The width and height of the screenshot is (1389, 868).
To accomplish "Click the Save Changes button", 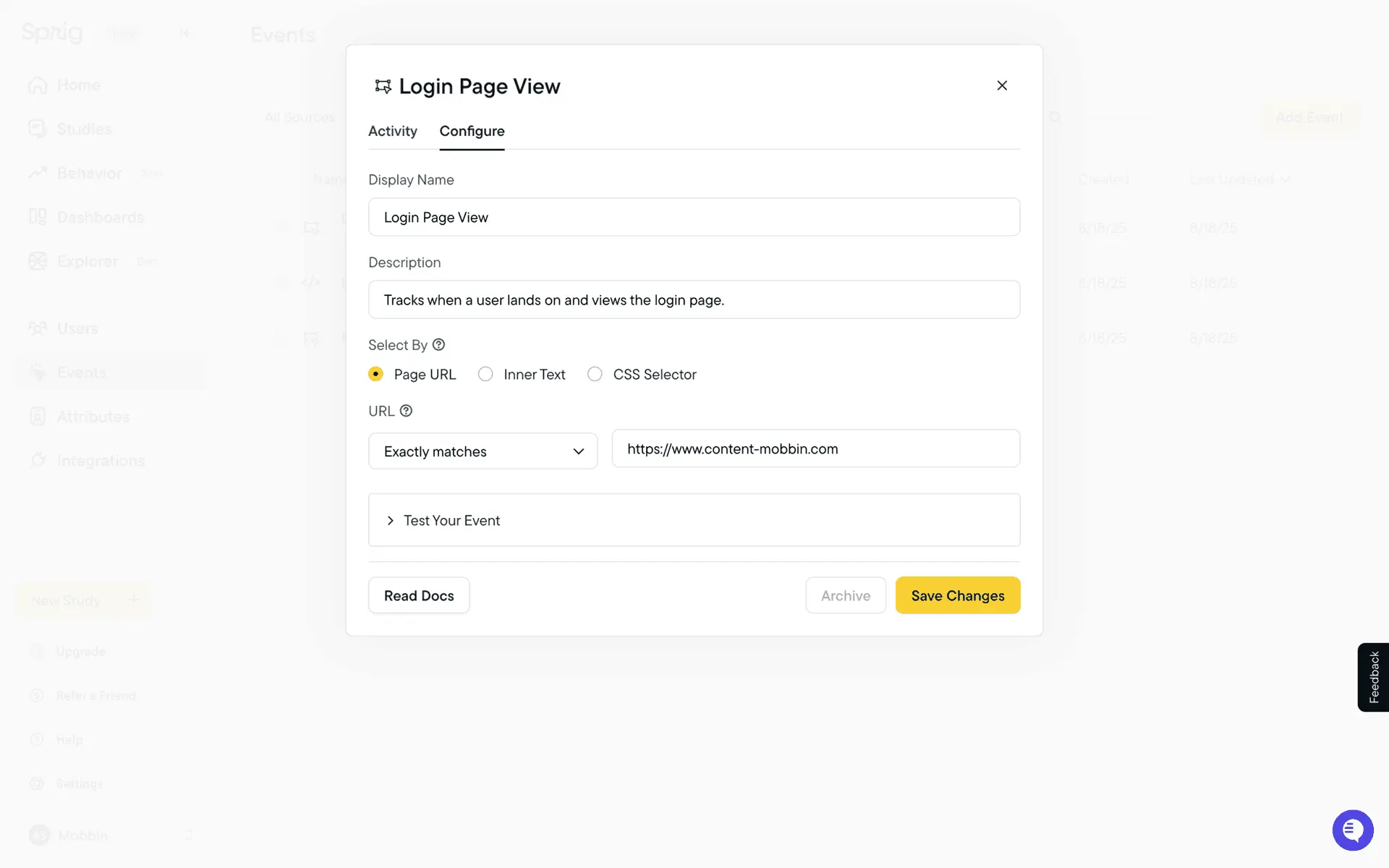I will [957, 595].
